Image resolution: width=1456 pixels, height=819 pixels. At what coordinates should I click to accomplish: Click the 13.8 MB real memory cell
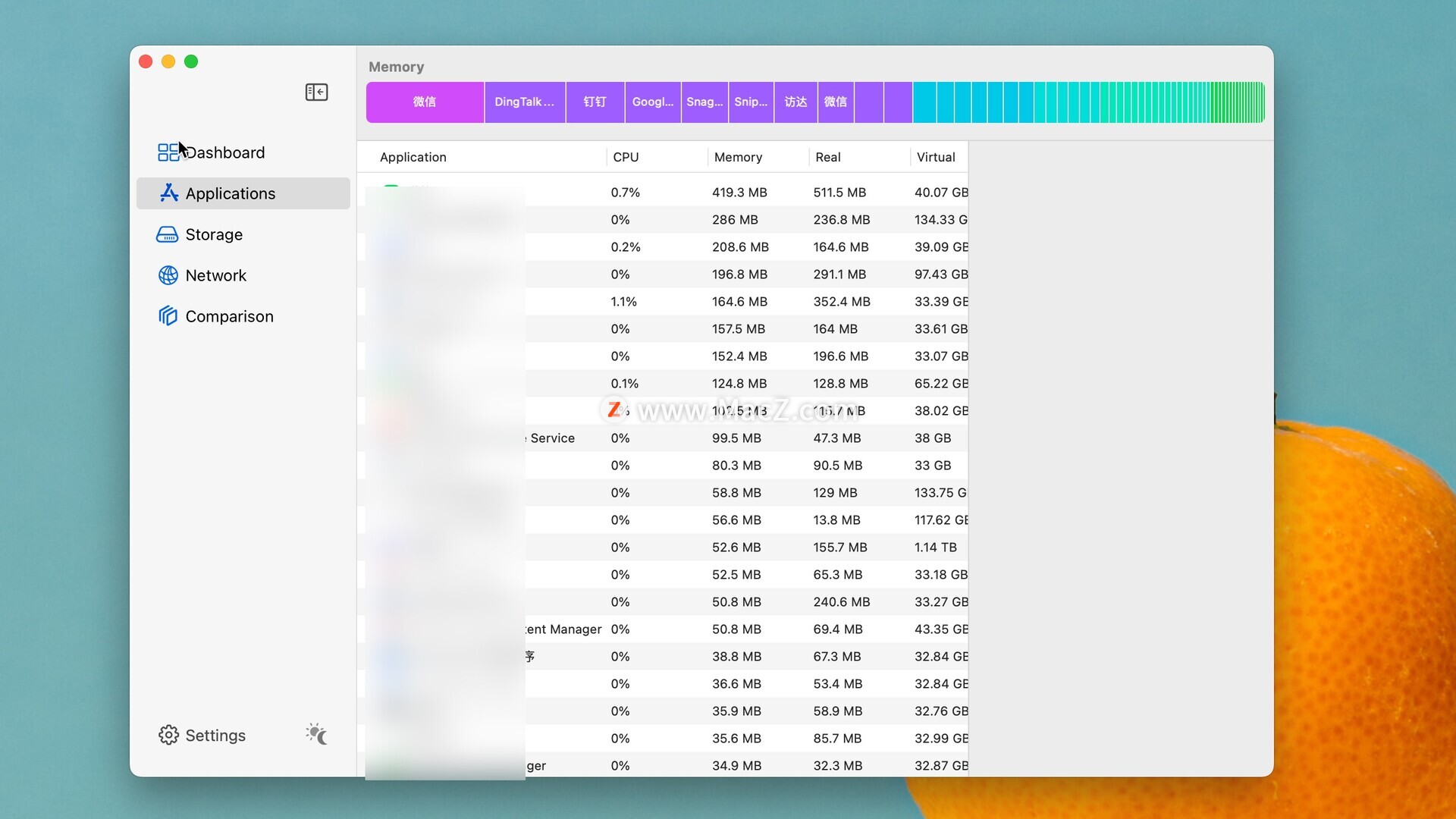click(x=836, y=520)
